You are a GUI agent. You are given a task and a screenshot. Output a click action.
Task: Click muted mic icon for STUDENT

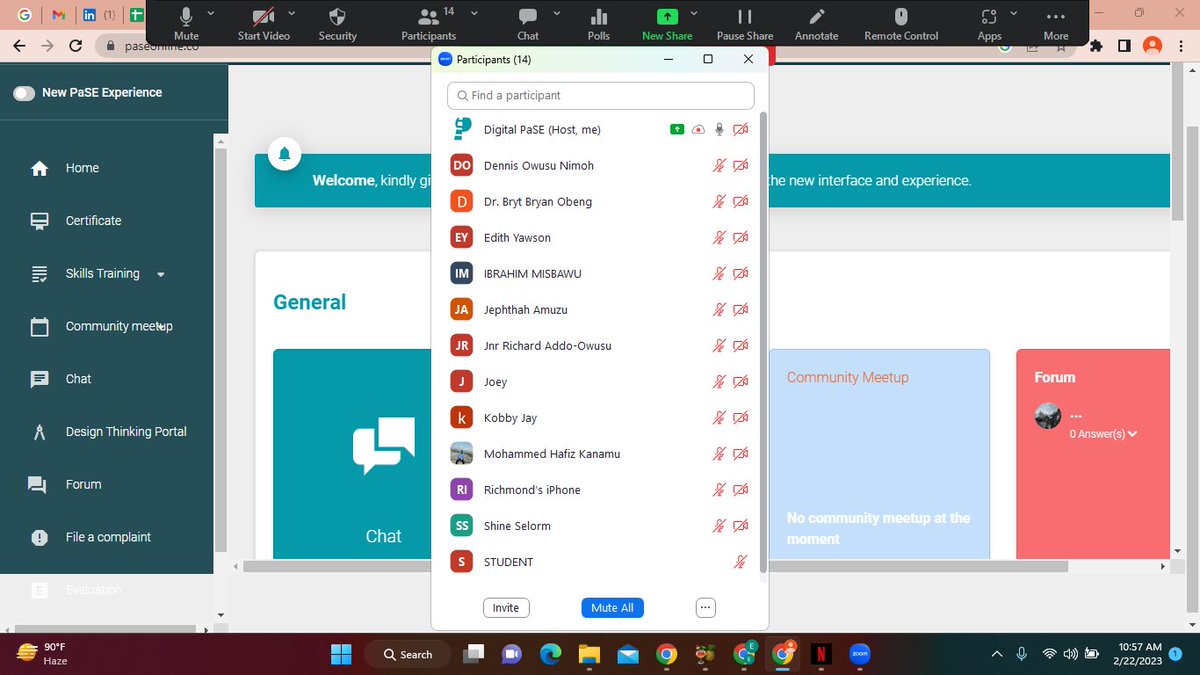[x=740, y=562]
